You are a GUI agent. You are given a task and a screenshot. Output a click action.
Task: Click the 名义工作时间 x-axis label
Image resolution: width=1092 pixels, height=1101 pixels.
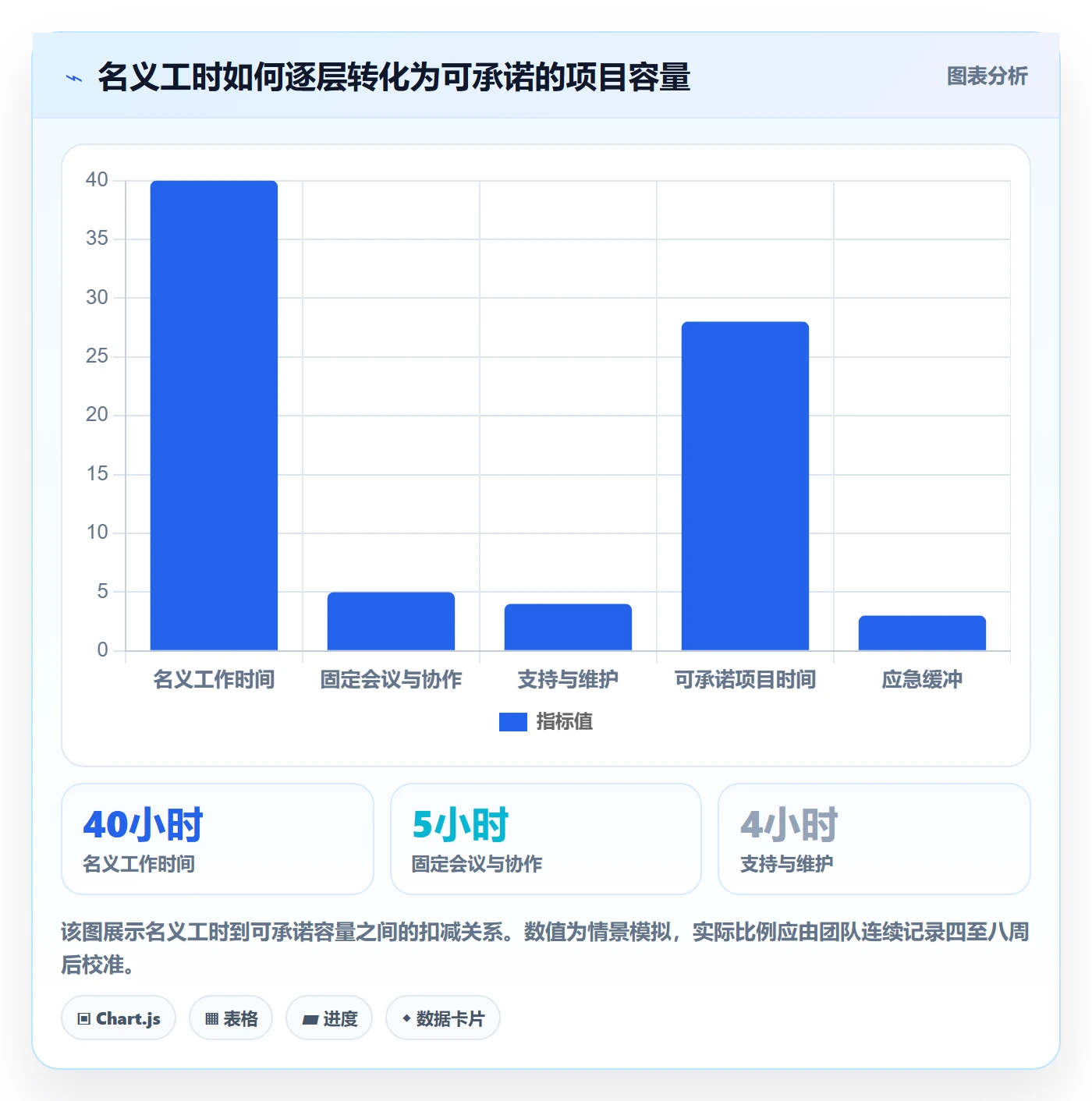pyautogui.click(x=214, y=680)
